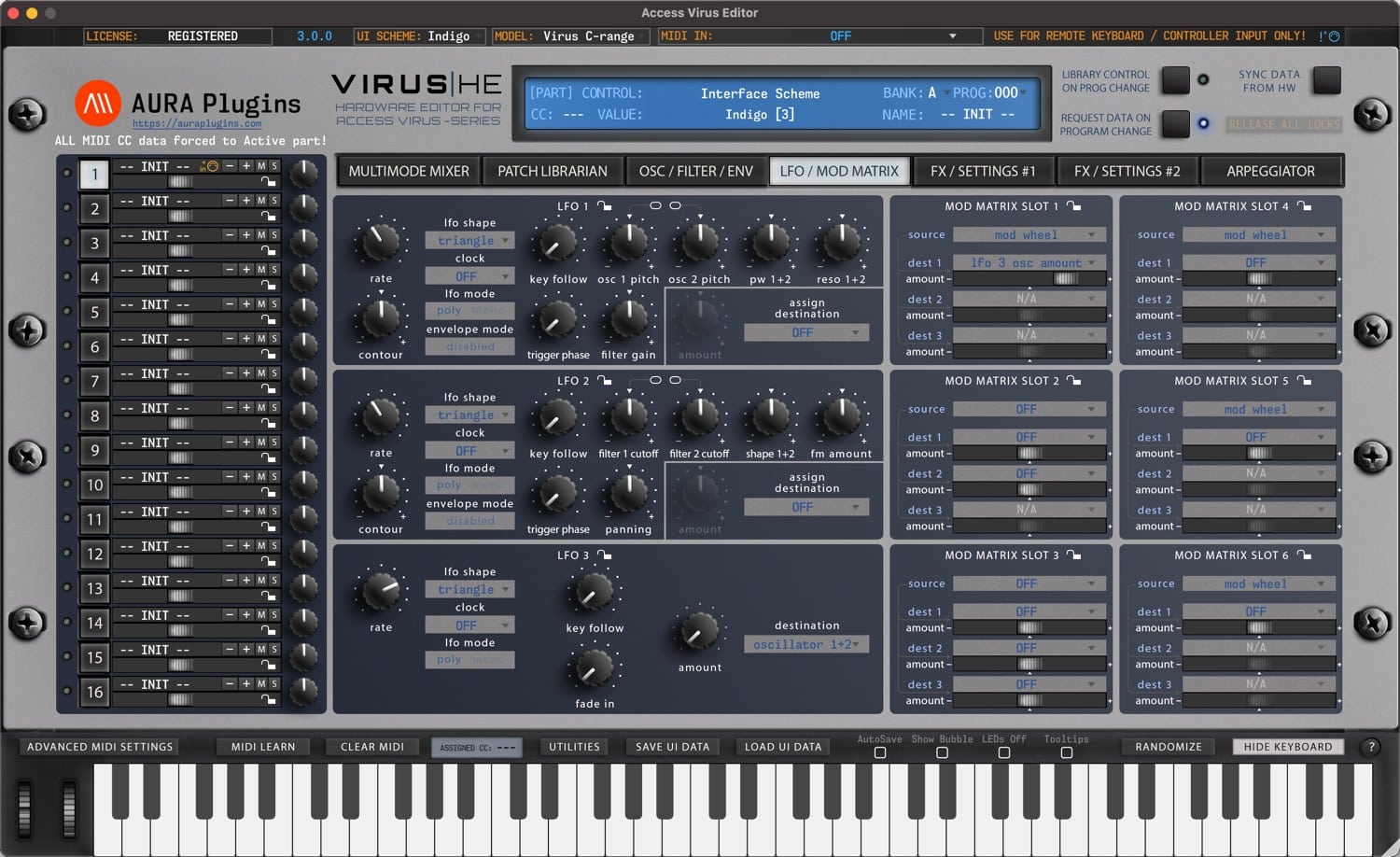Mute part 1 with the M button
Viewport: 1400px width, 857px height.
click(x=261, y=166)
